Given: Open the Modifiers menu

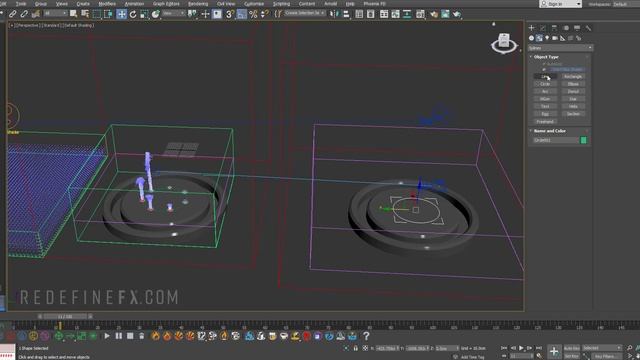Looking at the screenshot, I should [107, 4].
